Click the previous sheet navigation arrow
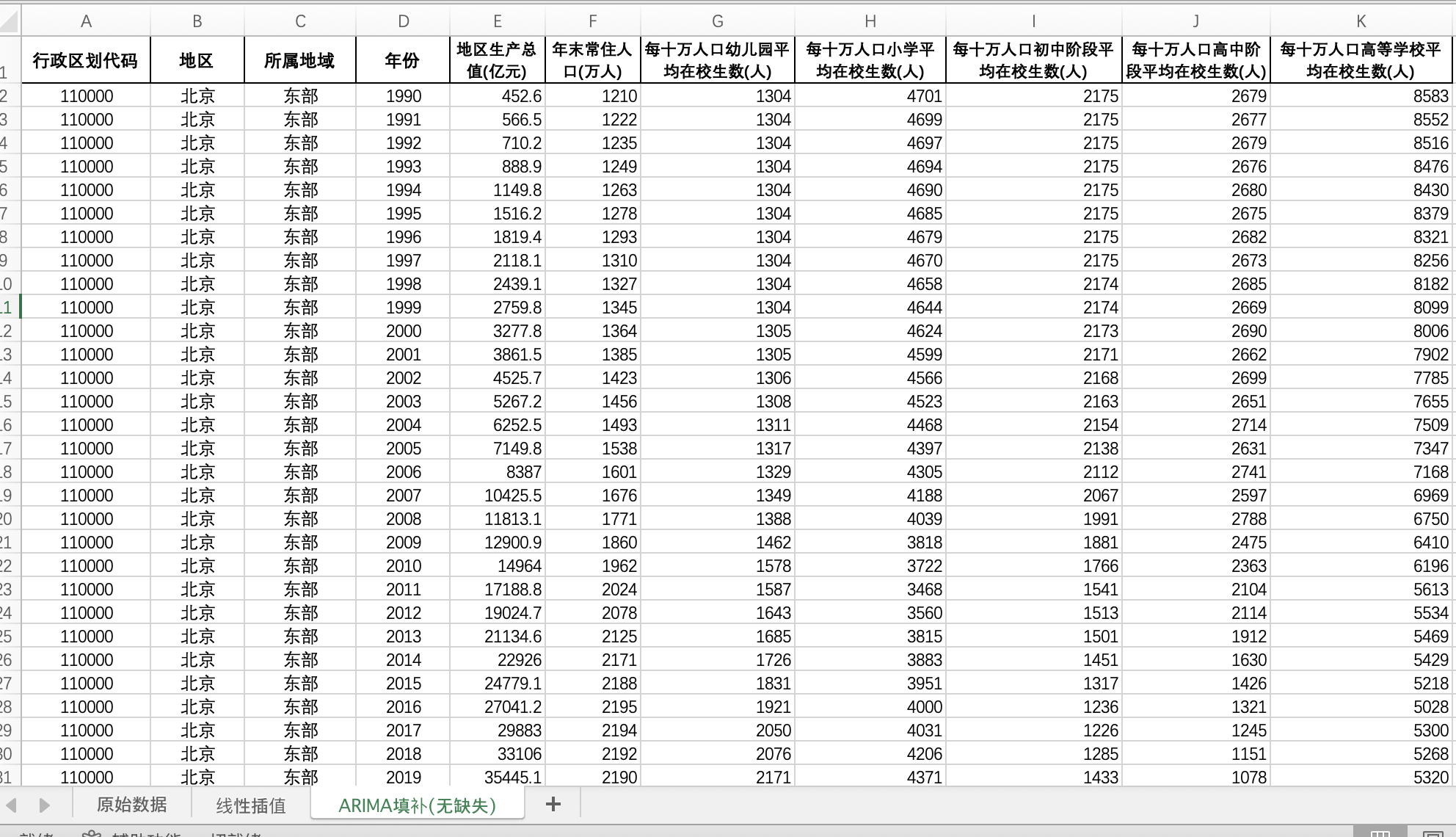 pos(12,805)
